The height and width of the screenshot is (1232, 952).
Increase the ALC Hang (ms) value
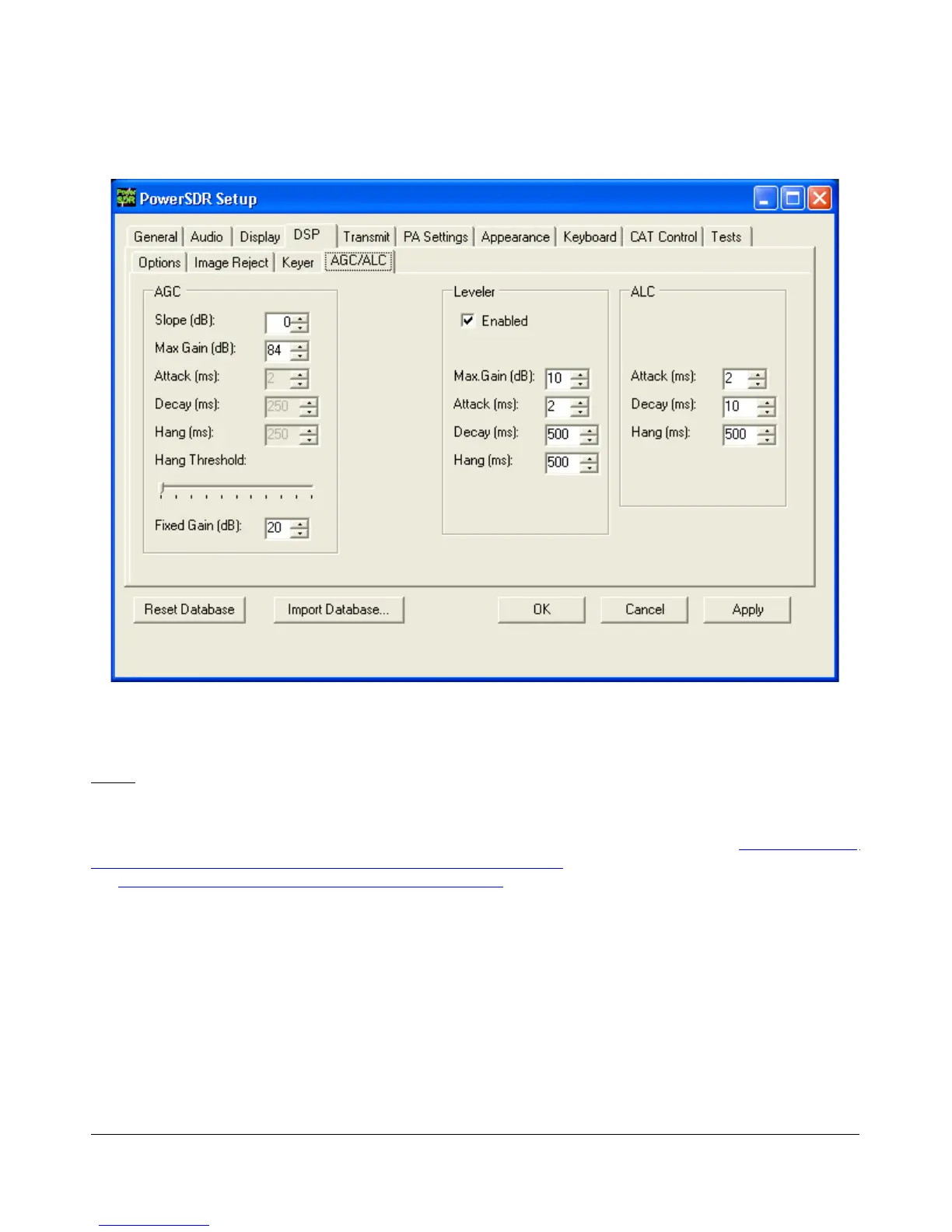click(768, 429)
